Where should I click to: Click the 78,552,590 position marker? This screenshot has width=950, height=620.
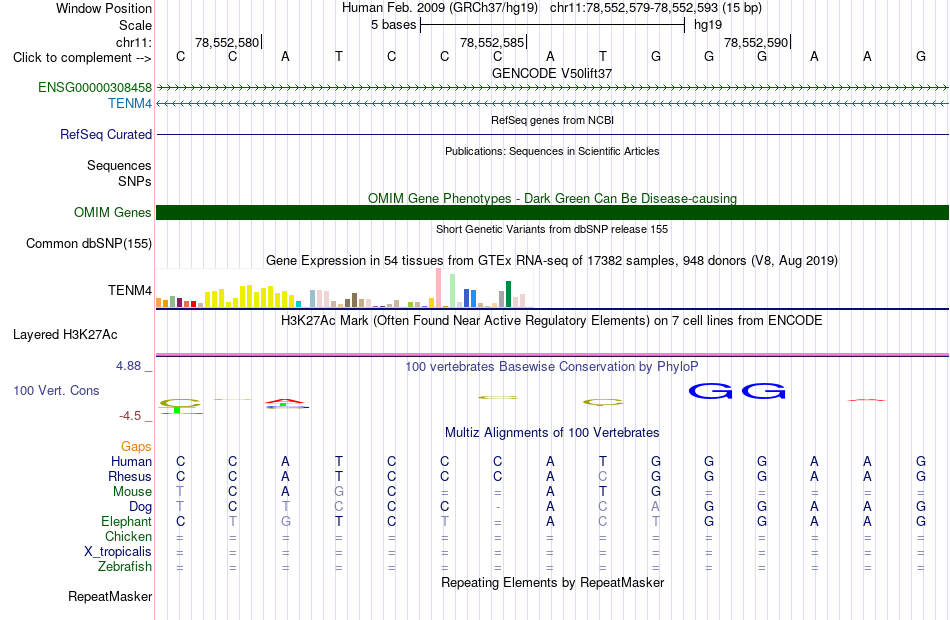coord(756,42)
